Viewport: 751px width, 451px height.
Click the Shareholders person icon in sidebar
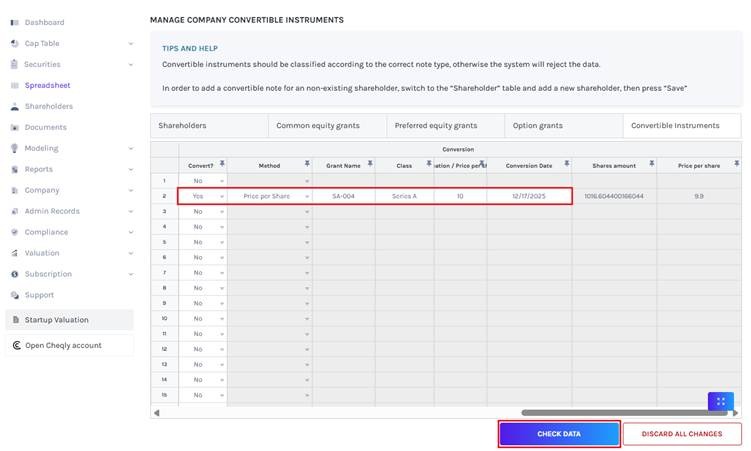pyautogui.click(x=14, y=106)
